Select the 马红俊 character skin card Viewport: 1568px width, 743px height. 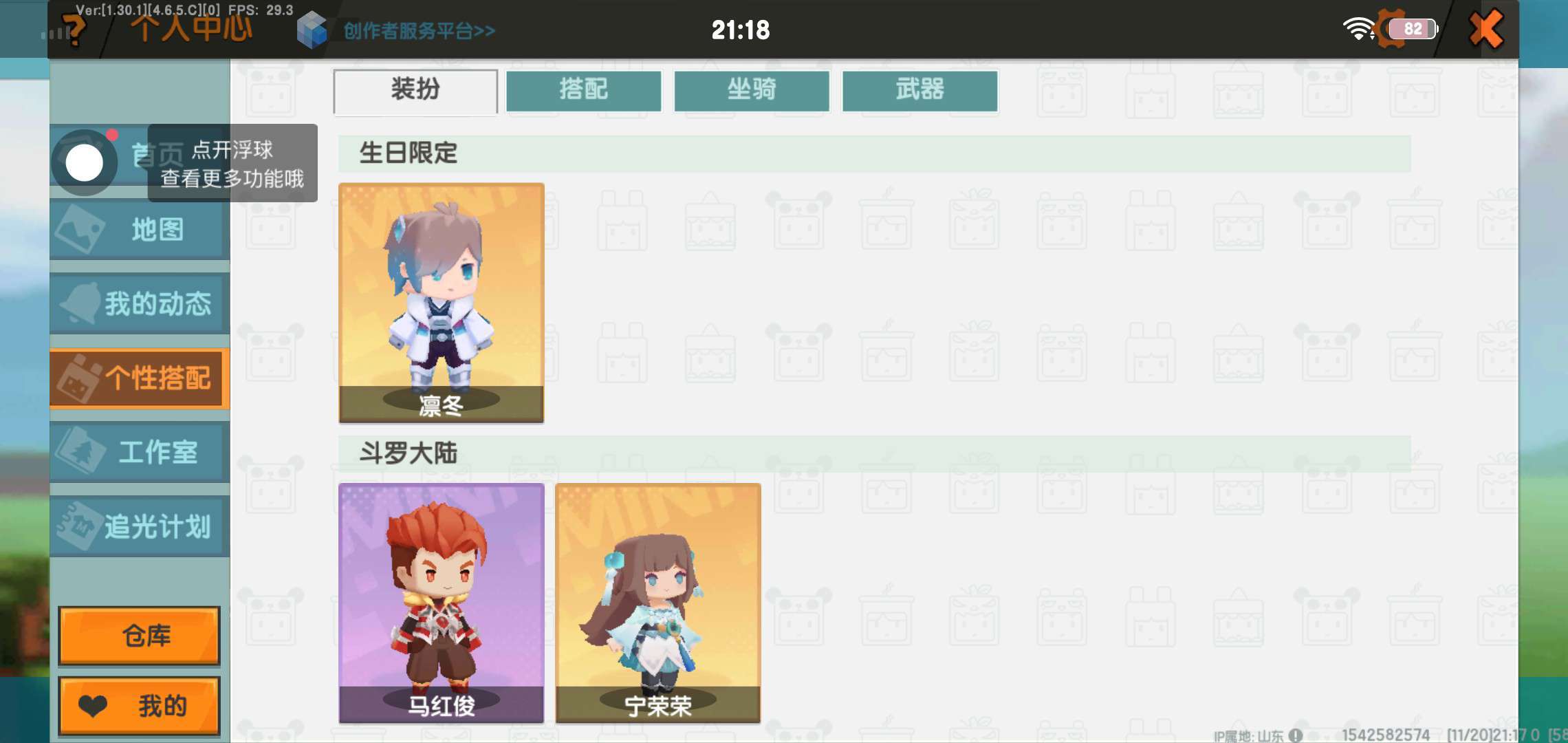click(x=442, y=603)
